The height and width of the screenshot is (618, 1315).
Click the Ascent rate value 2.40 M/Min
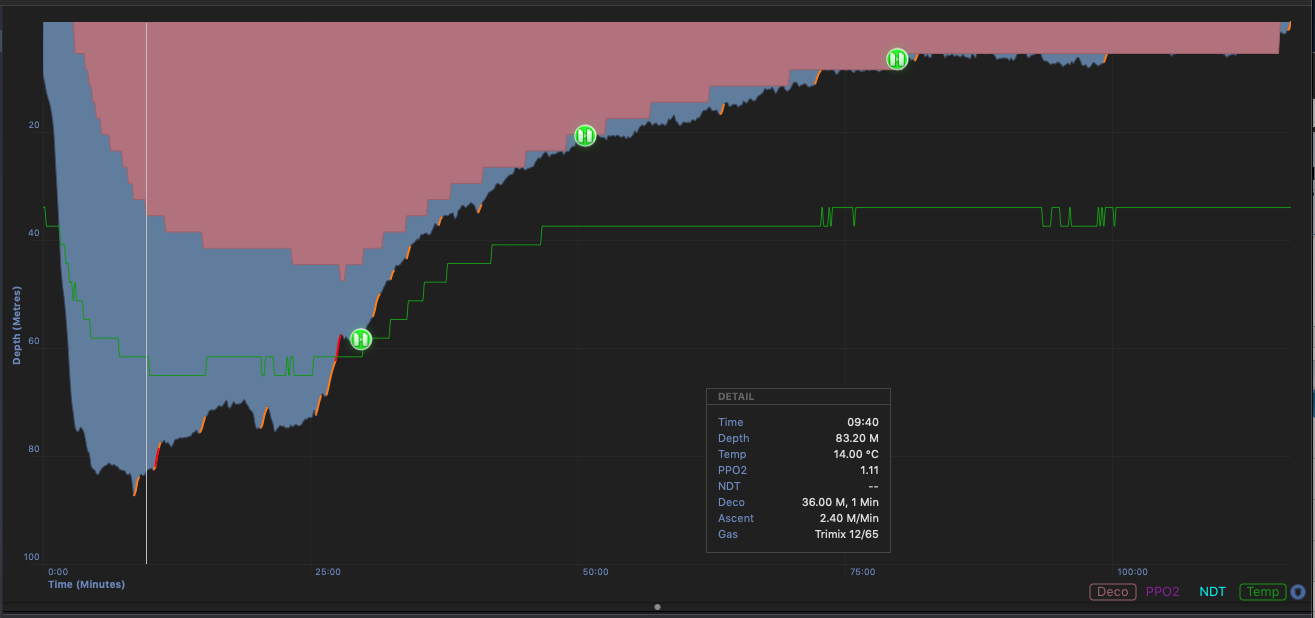coord(848,518)
